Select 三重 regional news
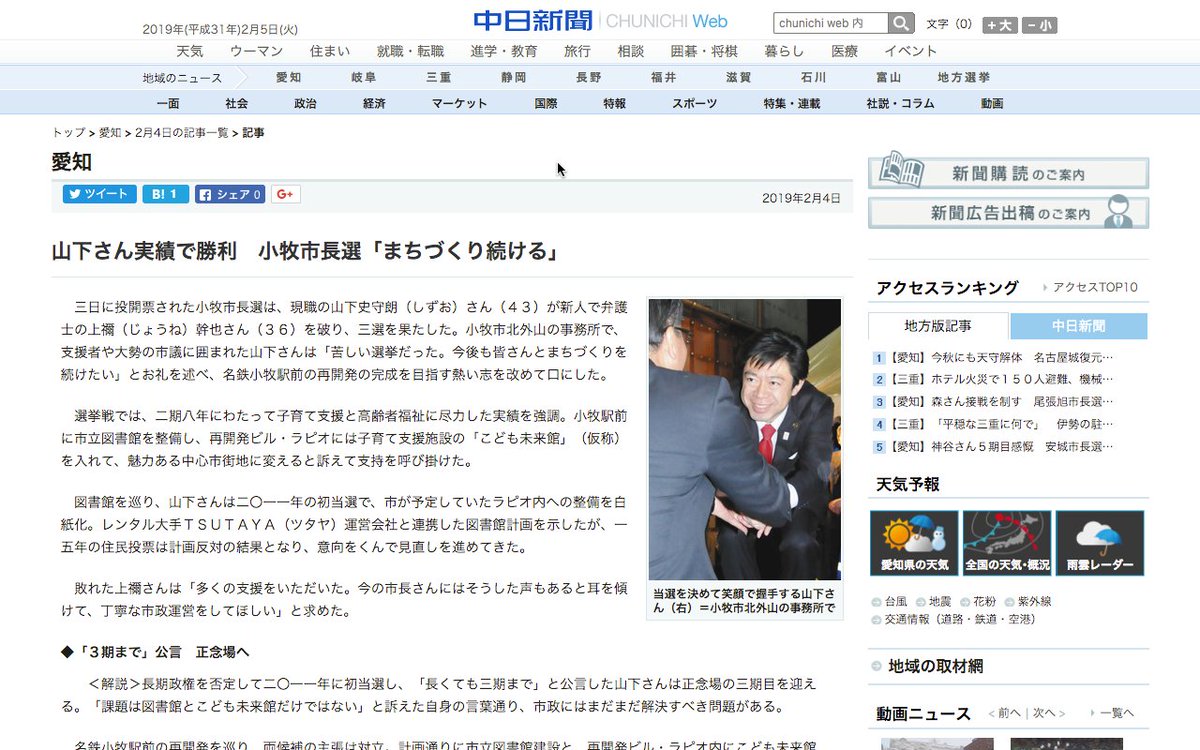This screenshot has height=750, width=1200. [439, 77]
